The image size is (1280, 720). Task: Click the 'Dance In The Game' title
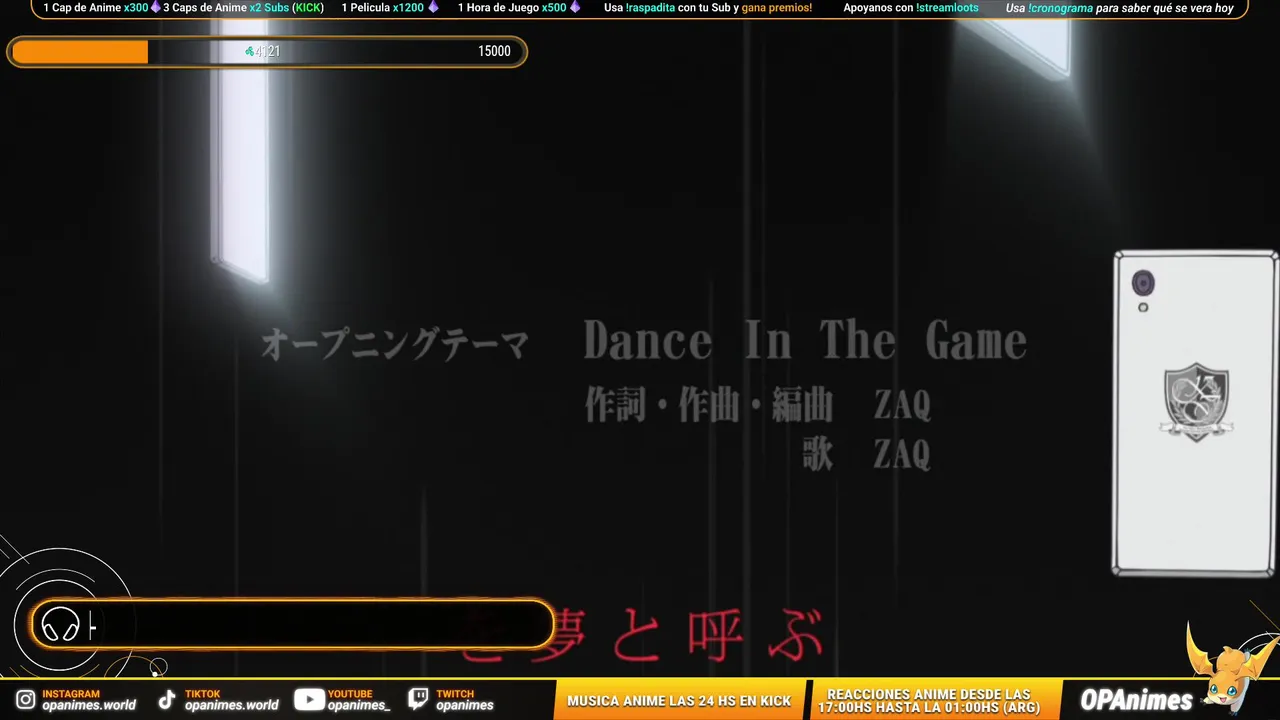click(x=805, y=341)
